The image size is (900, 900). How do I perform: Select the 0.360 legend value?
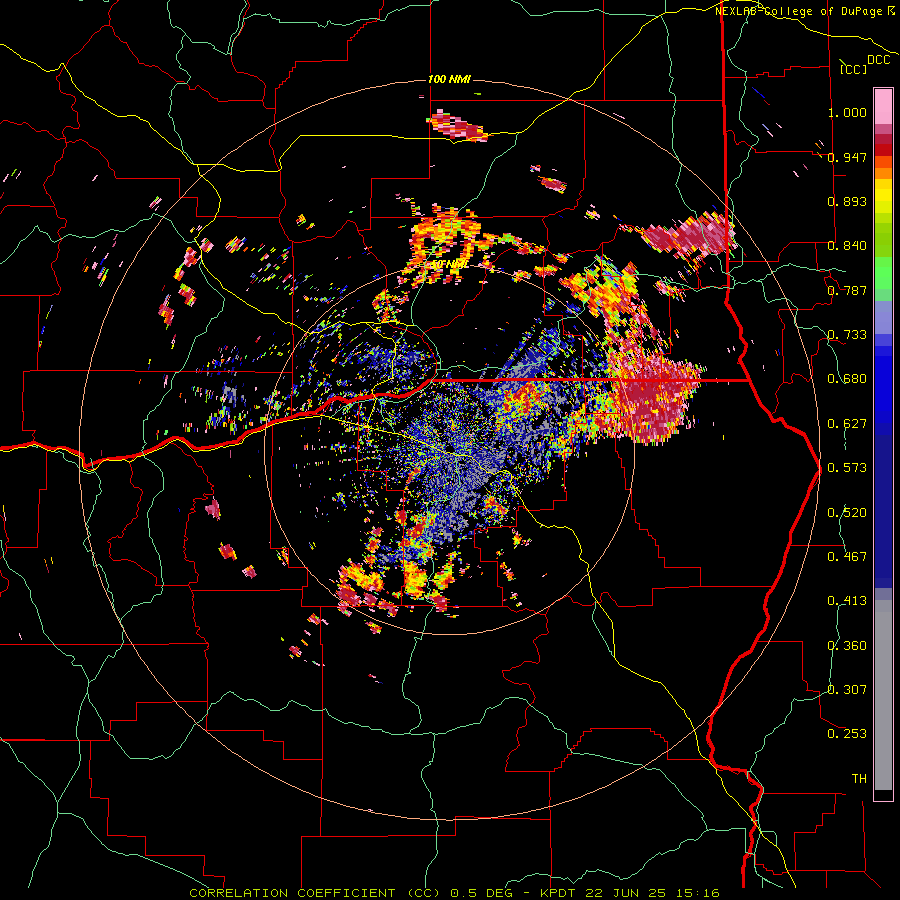(x=847, y=646)
